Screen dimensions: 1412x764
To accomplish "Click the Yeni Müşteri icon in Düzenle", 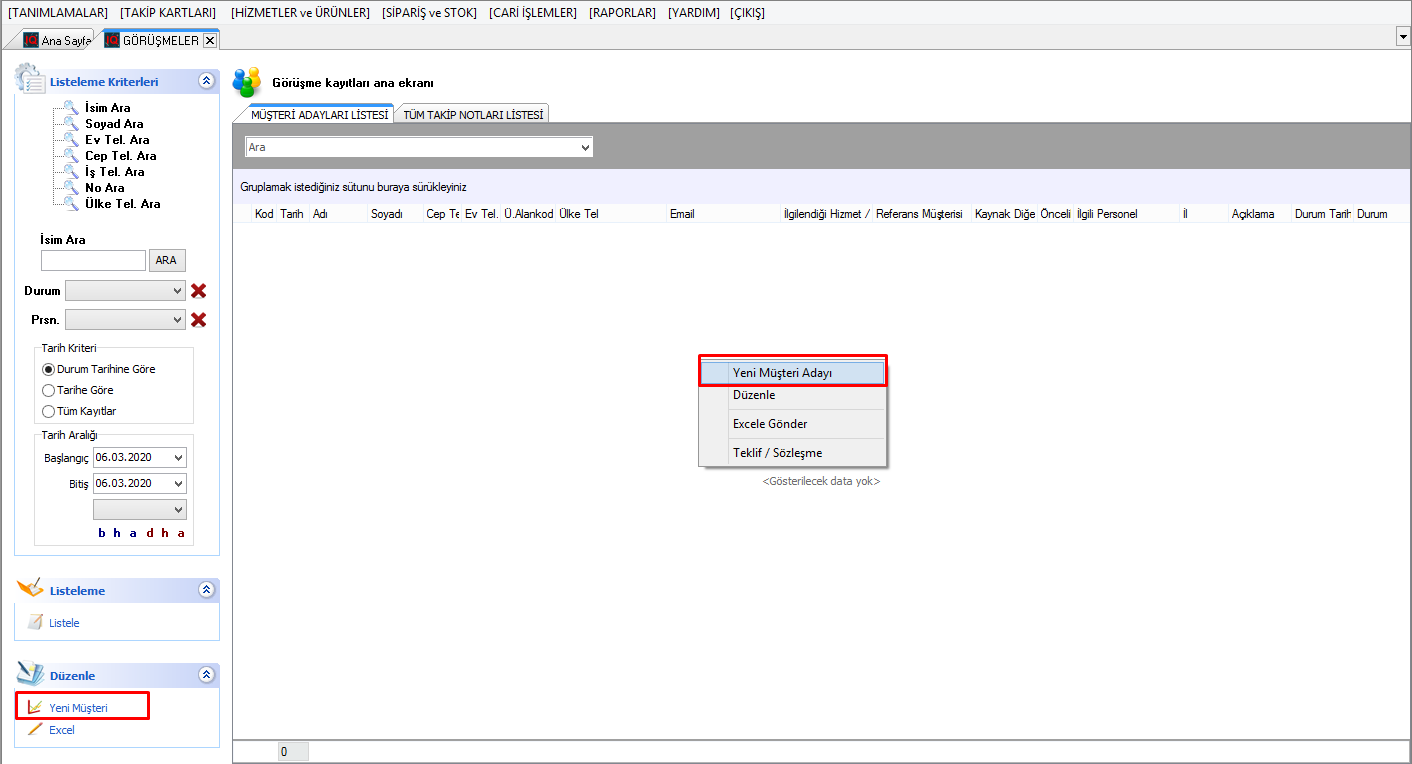I will [x=35, y=708].
